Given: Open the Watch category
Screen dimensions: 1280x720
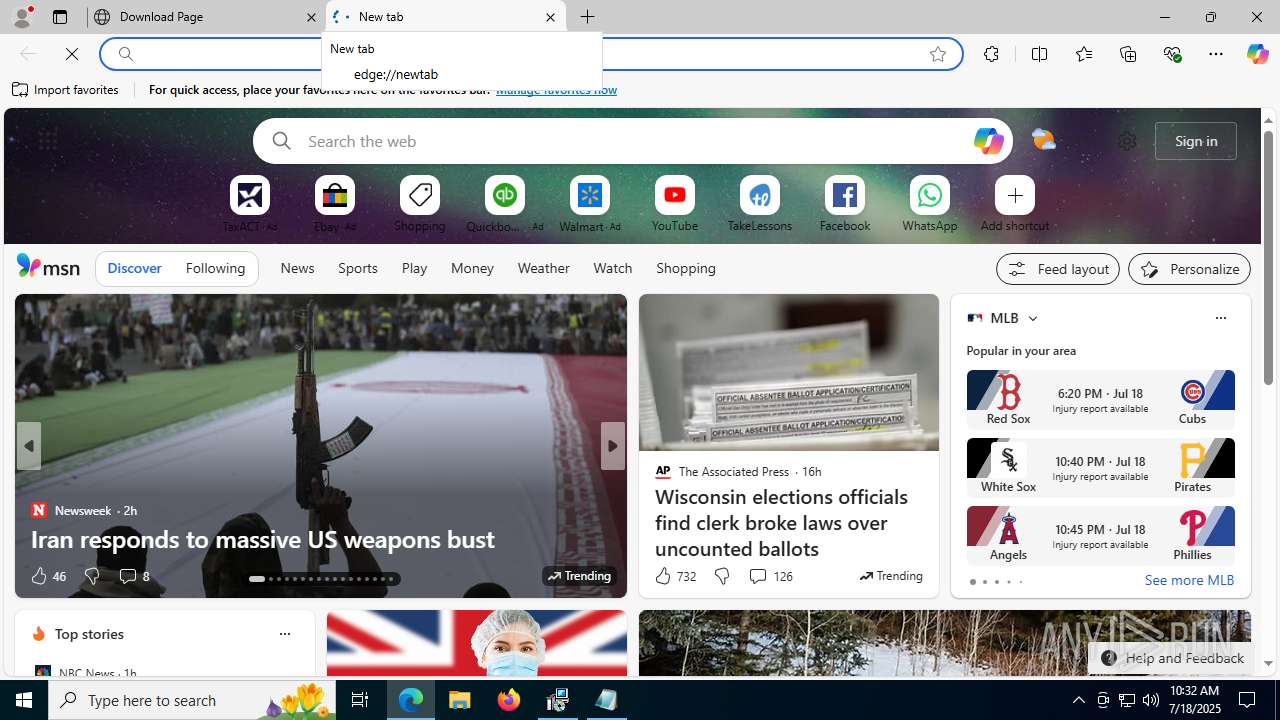Looking at the screenshot, I should (x=612, y=268).
